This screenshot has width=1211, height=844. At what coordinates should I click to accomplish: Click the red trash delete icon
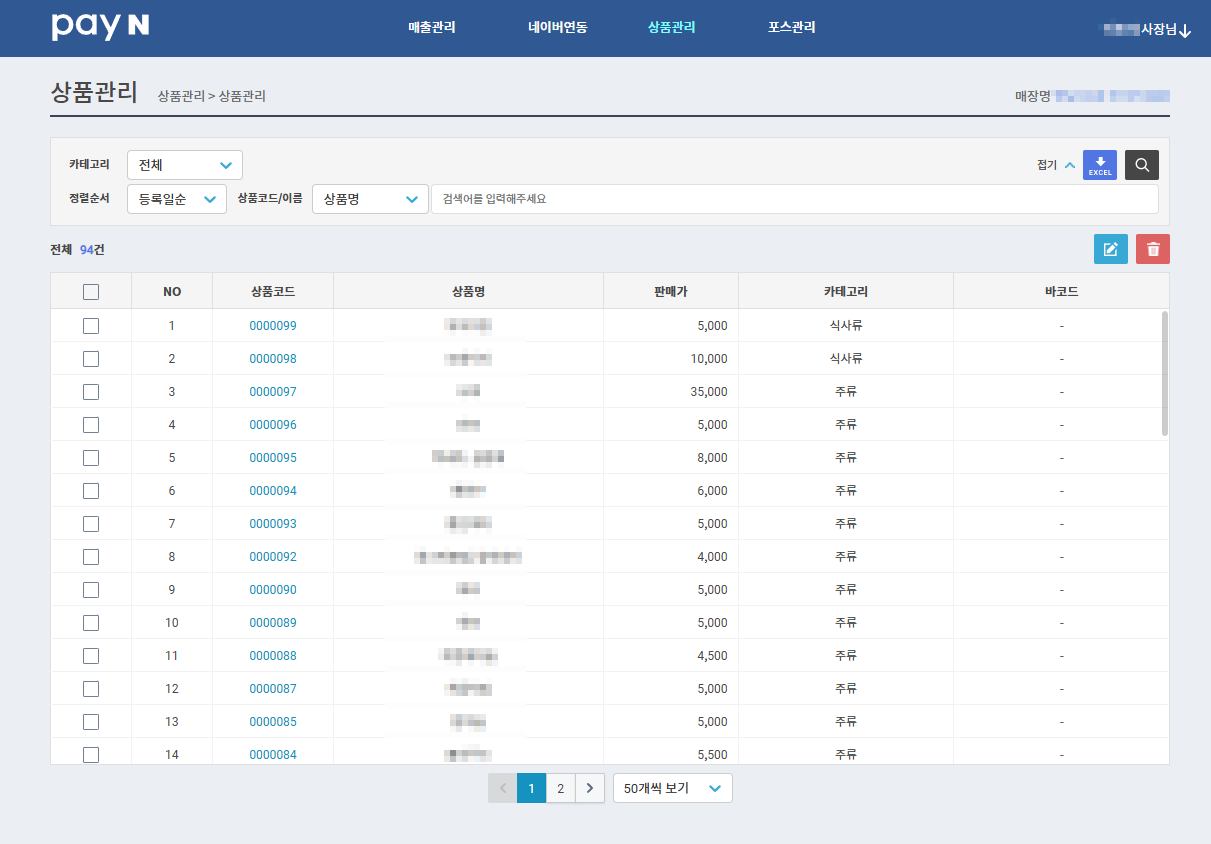click(1153, 249)
